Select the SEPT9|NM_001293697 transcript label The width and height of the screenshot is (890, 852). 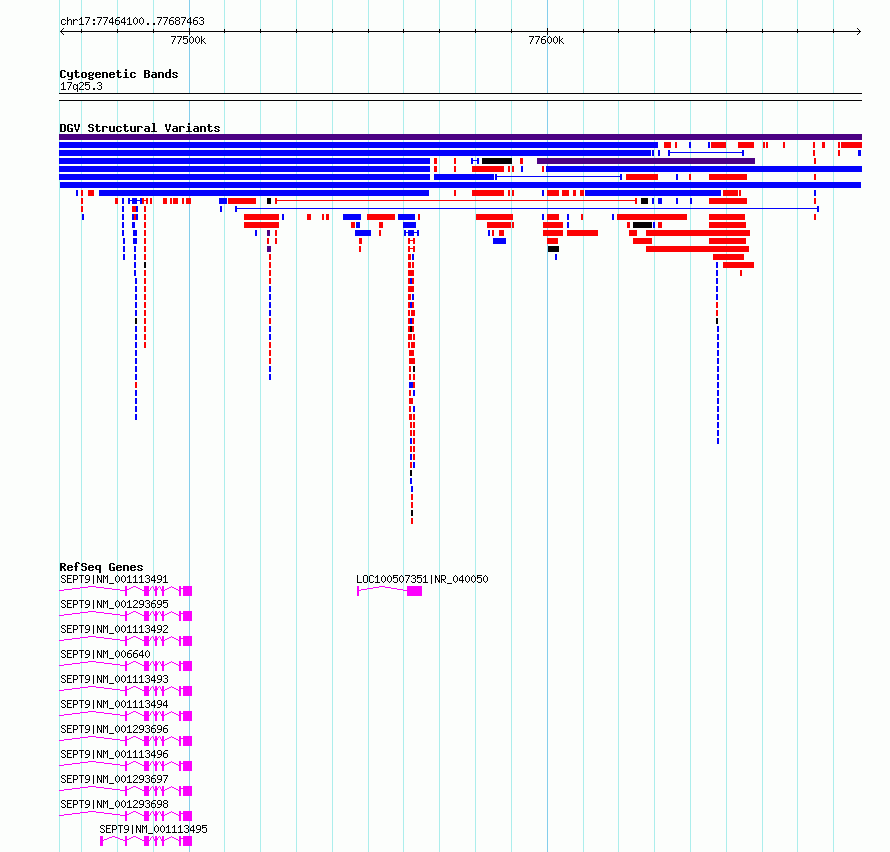point(114,779)
